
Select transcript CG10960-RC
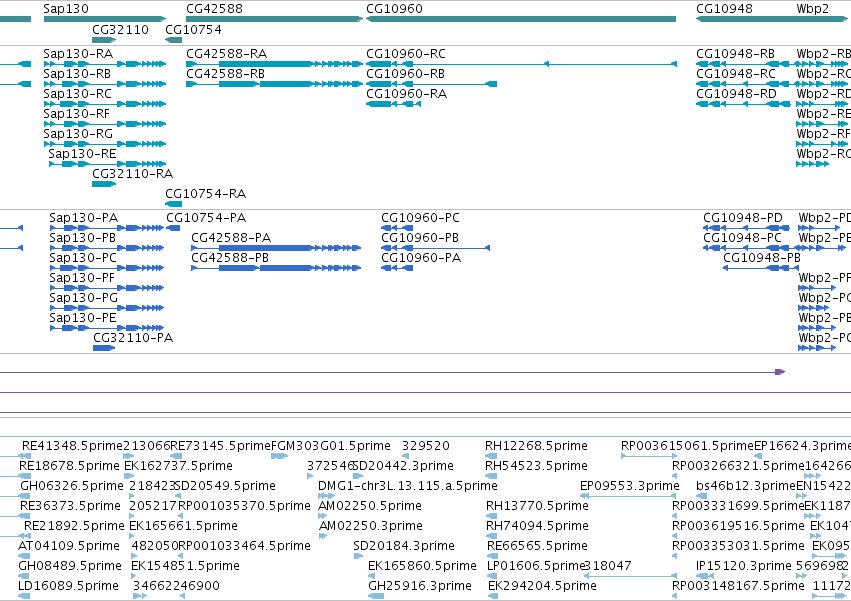tap(406, 54)
